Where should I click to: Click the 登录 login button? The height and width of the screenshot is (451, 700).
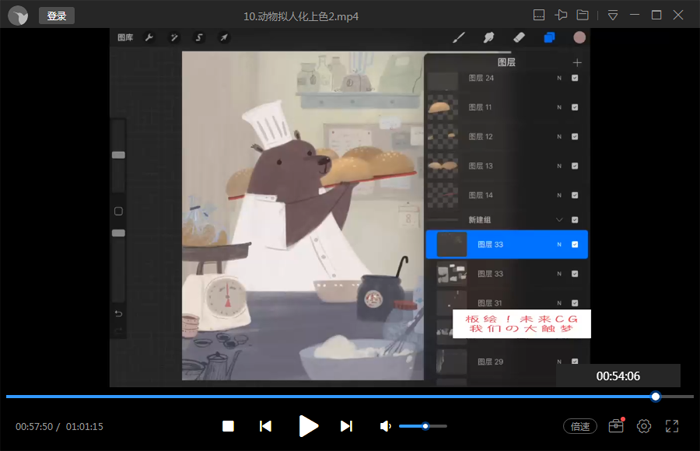coord(57,16)
